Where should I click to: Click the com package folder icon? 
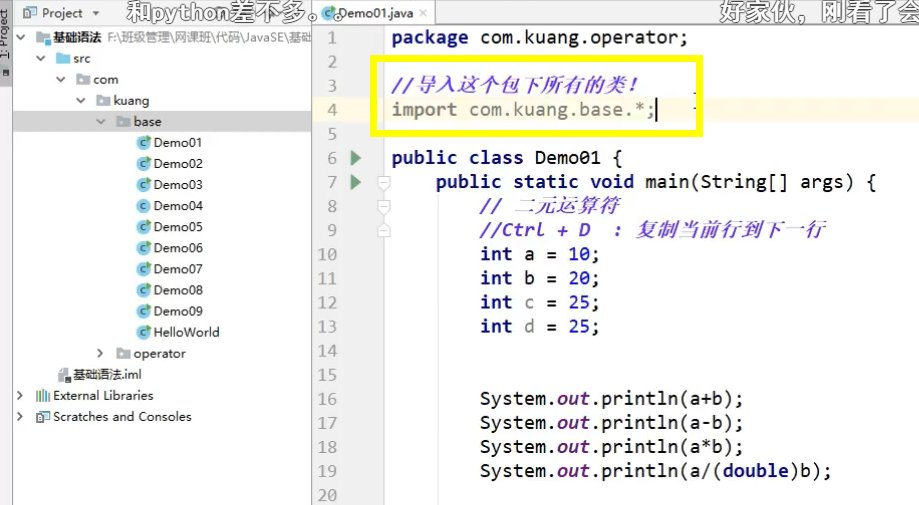(x=83, y=79)
